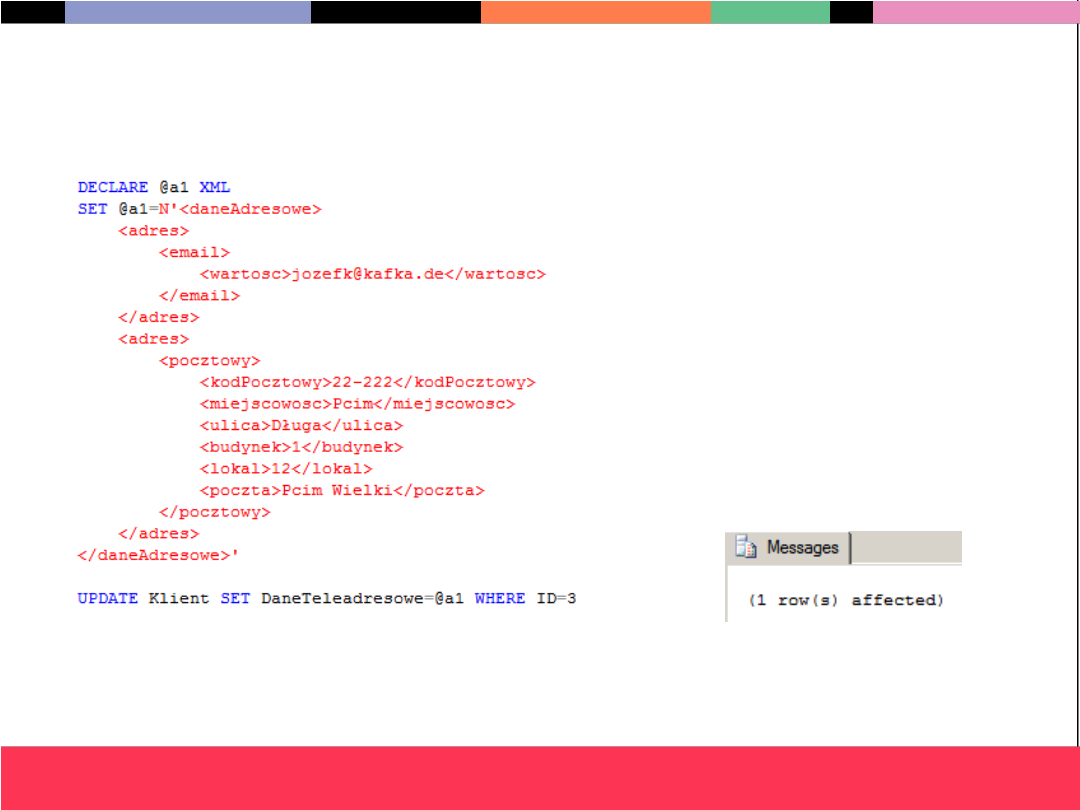Click the UPDATE keyword in the query

click(108, 598)
